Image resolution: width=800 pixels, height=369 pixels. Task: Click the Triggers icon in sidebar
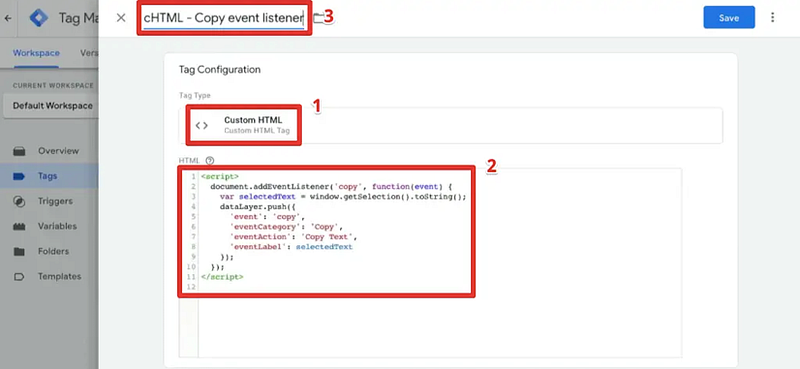[x=19, y=201]
